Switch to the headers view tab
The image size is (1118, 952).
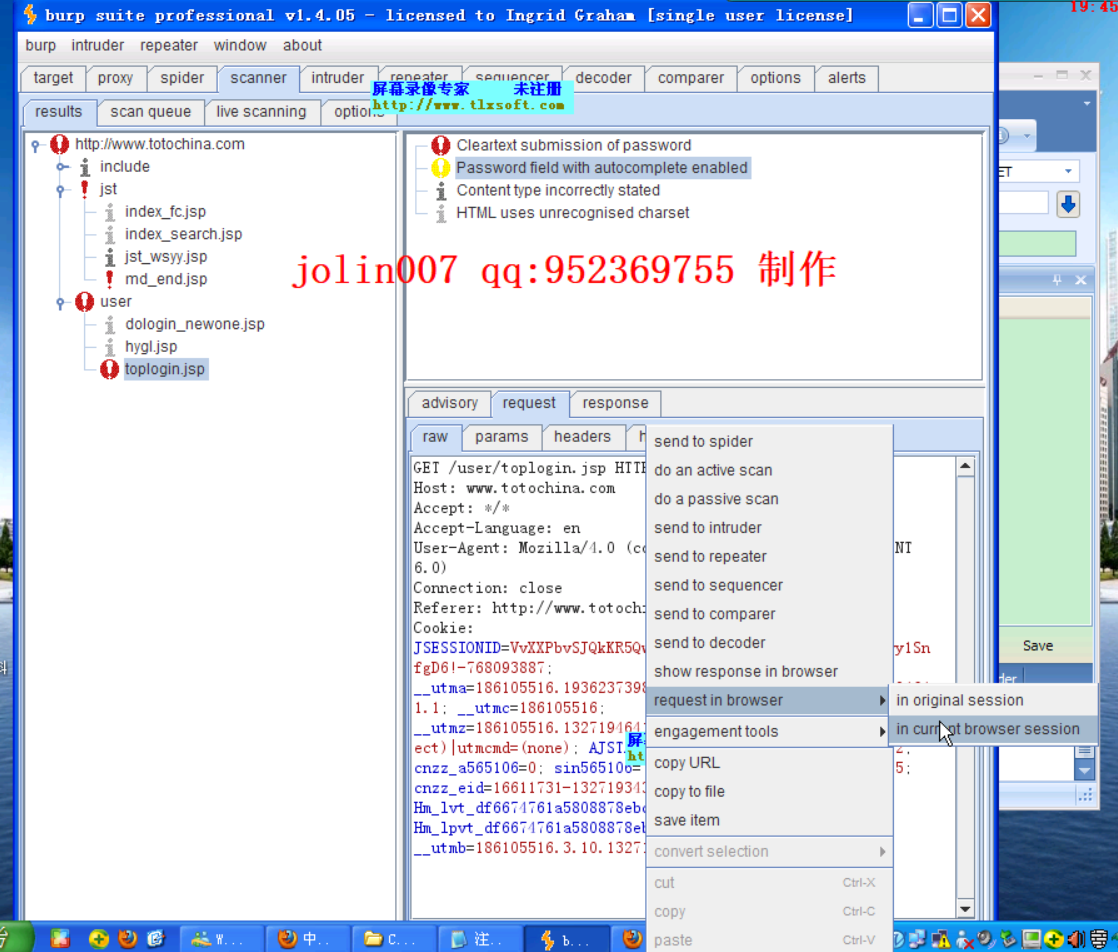(x=583, y=437)
